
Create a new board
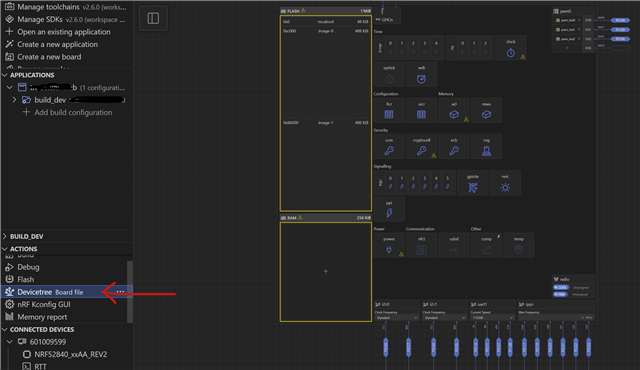pyautogui.click(x=43, y=57)
